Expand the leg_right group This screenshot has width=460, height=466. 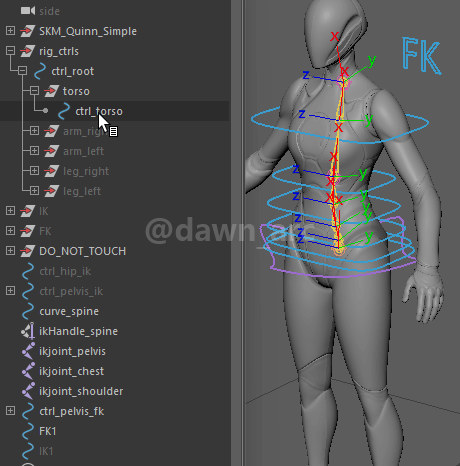tap(34, 171)
